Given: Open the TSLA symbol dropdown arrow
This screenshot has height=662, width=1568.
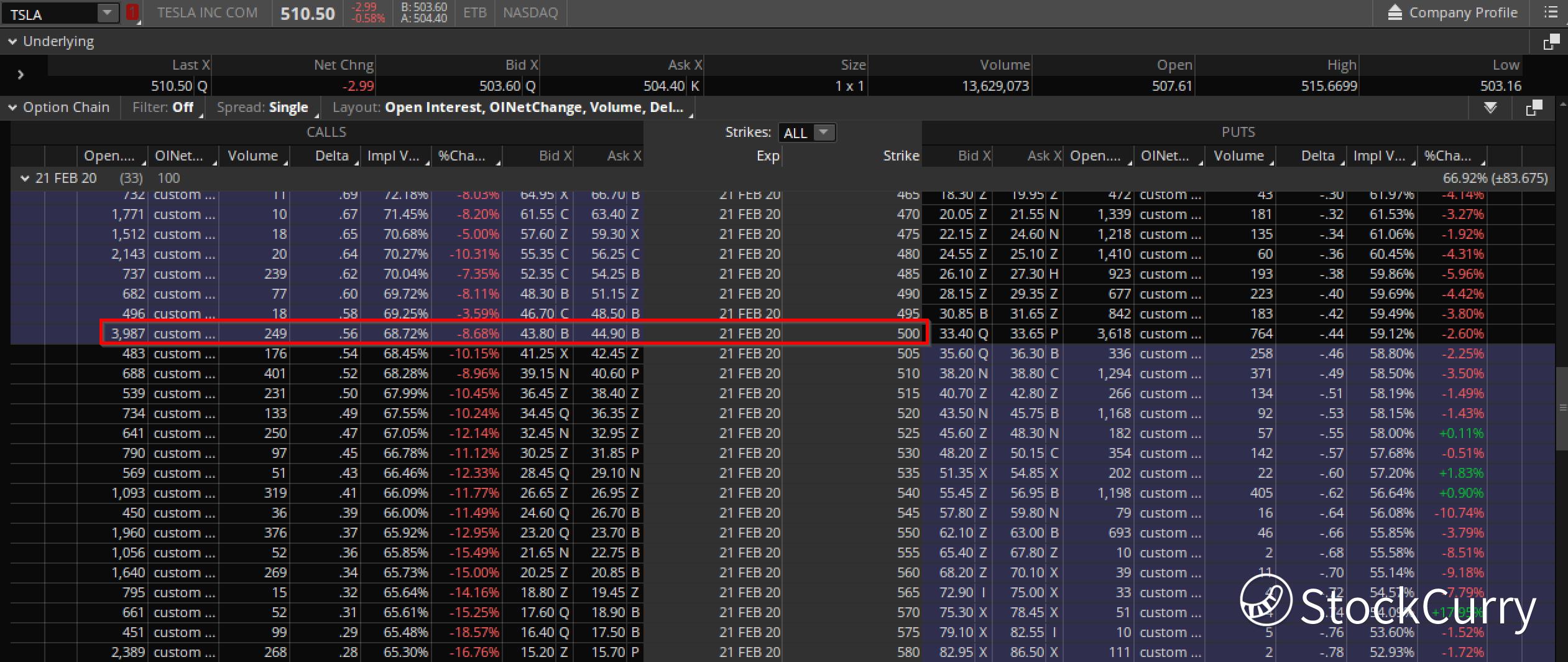Looking at the screenshot, I should [x=108, y=12].
